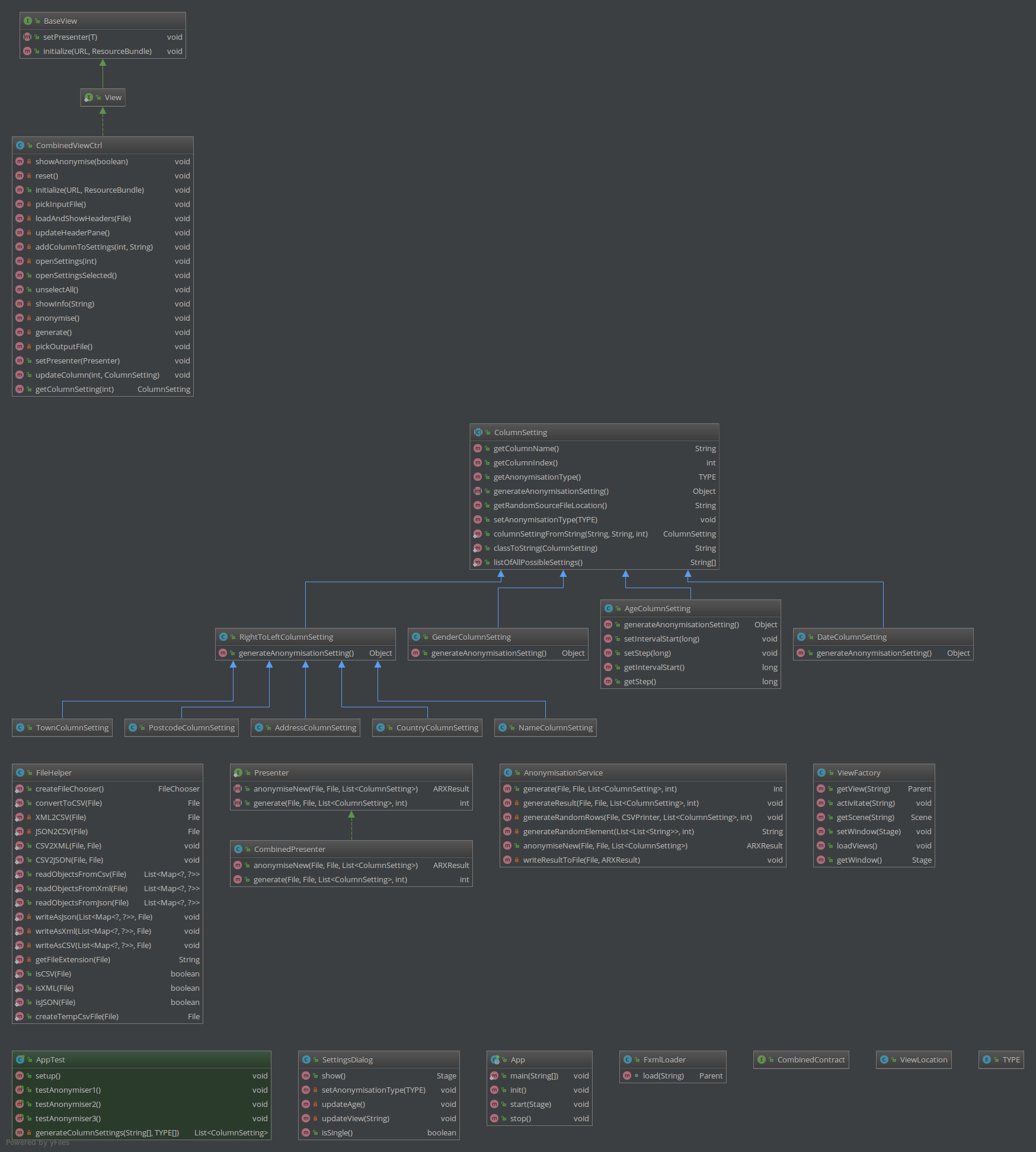Click the TownColumnSetting class icon
Image resolution: width=1036 pixels, height=1152 pixels.
20,727
